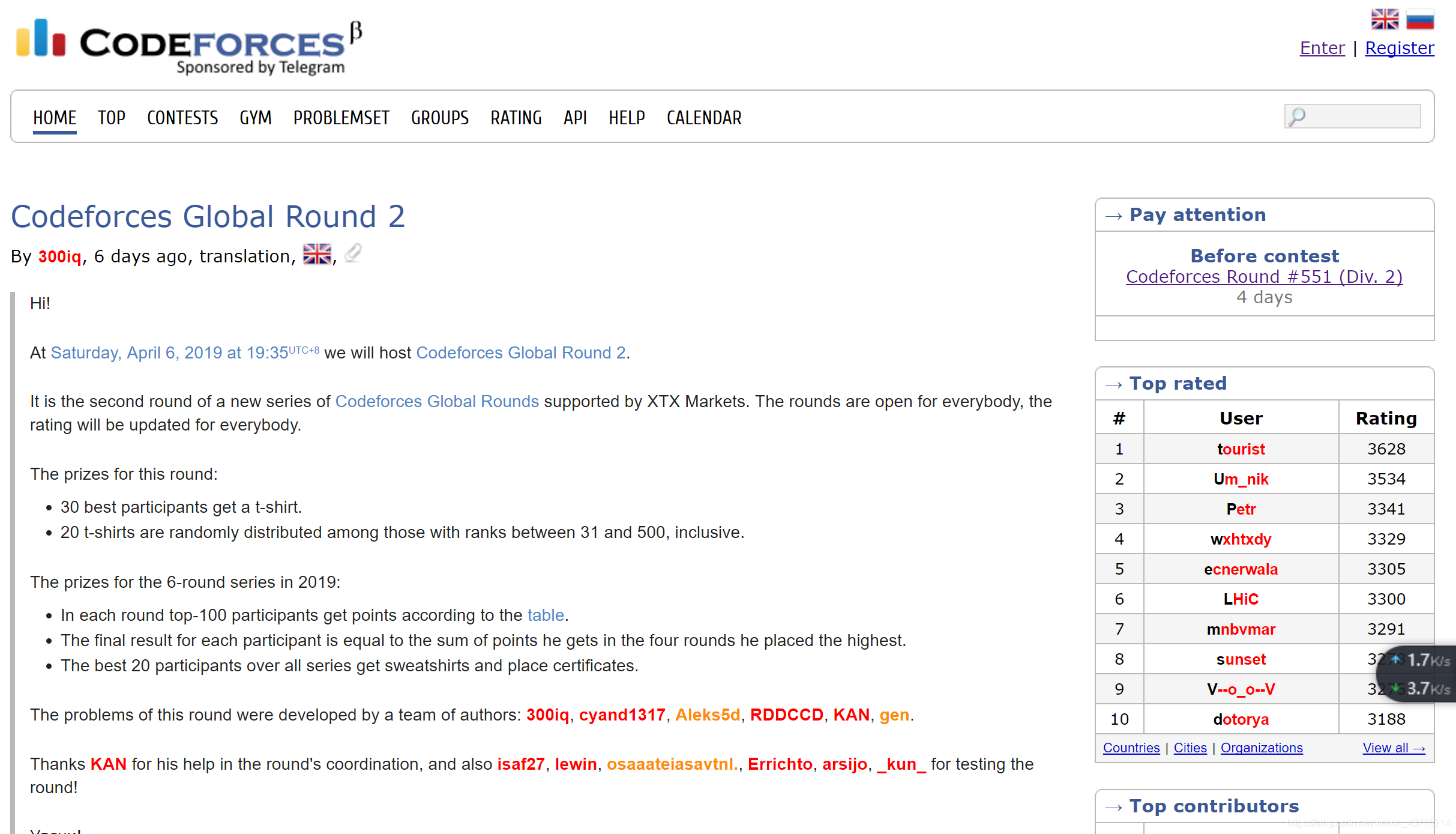Open tourist's profile in the Top rated table

point(1241,449)
